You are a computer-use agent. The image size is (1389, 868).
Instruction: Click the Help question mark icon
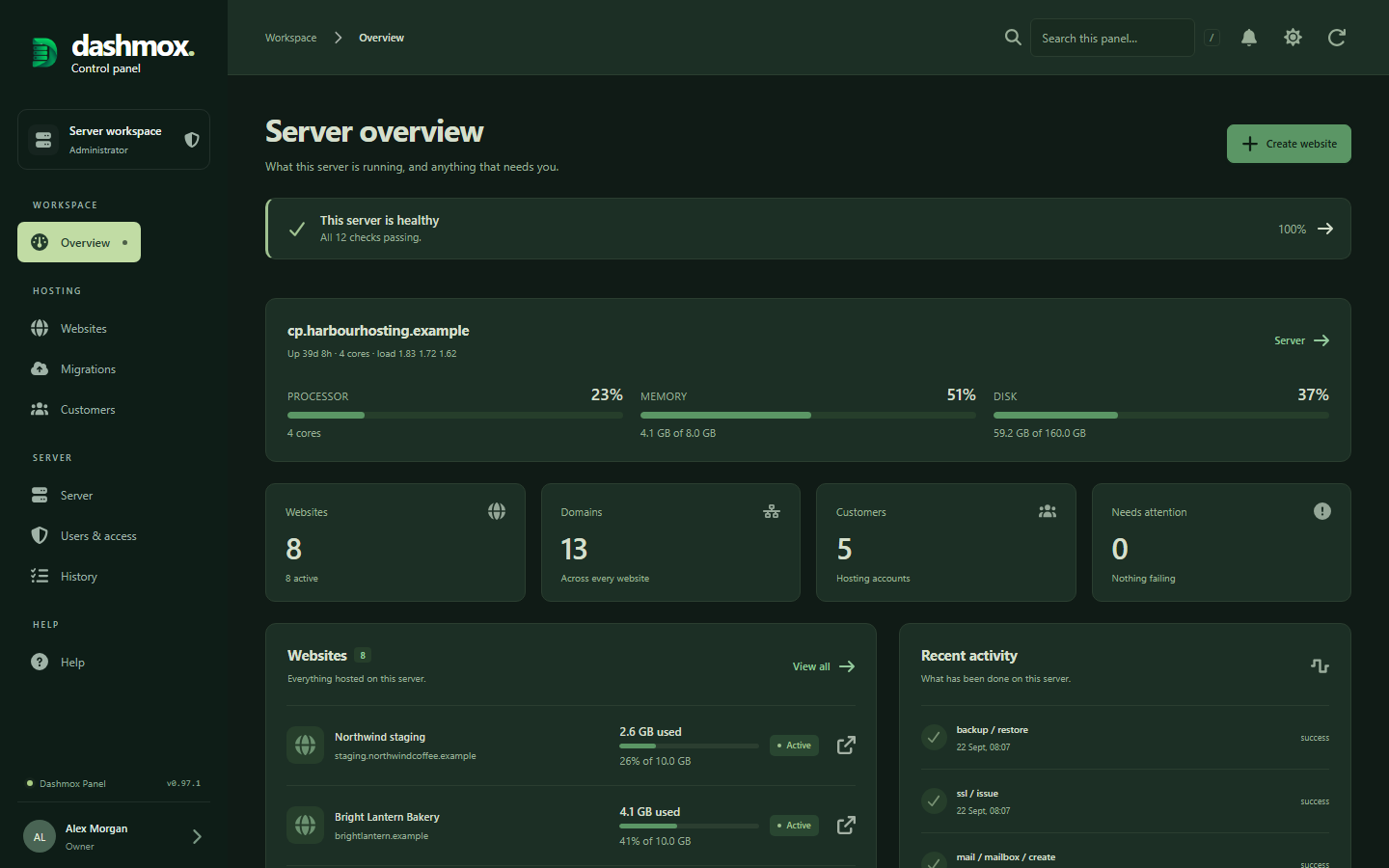pos(40,662)
